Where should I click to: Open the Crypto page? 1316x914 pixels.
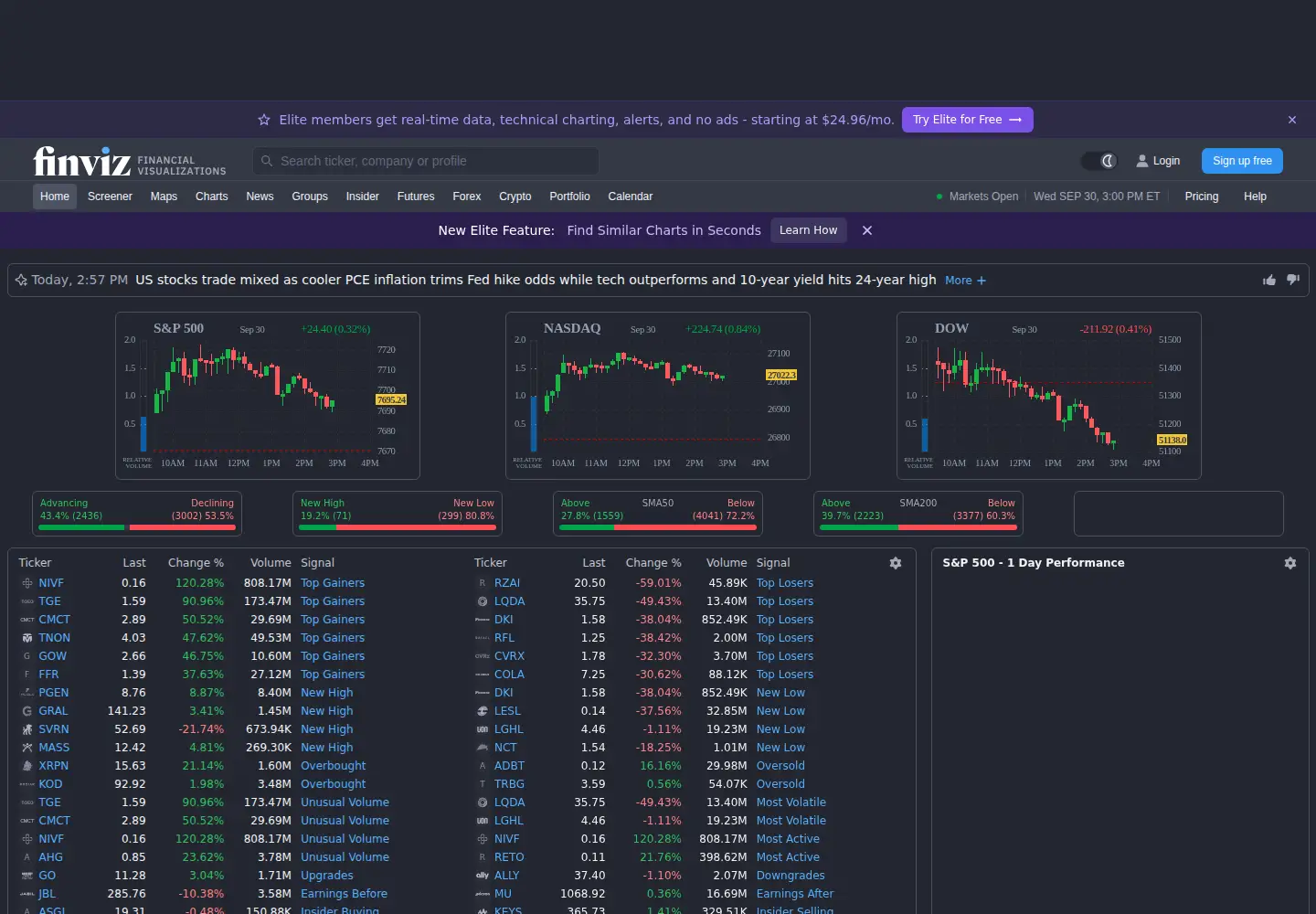coord(515,197)
